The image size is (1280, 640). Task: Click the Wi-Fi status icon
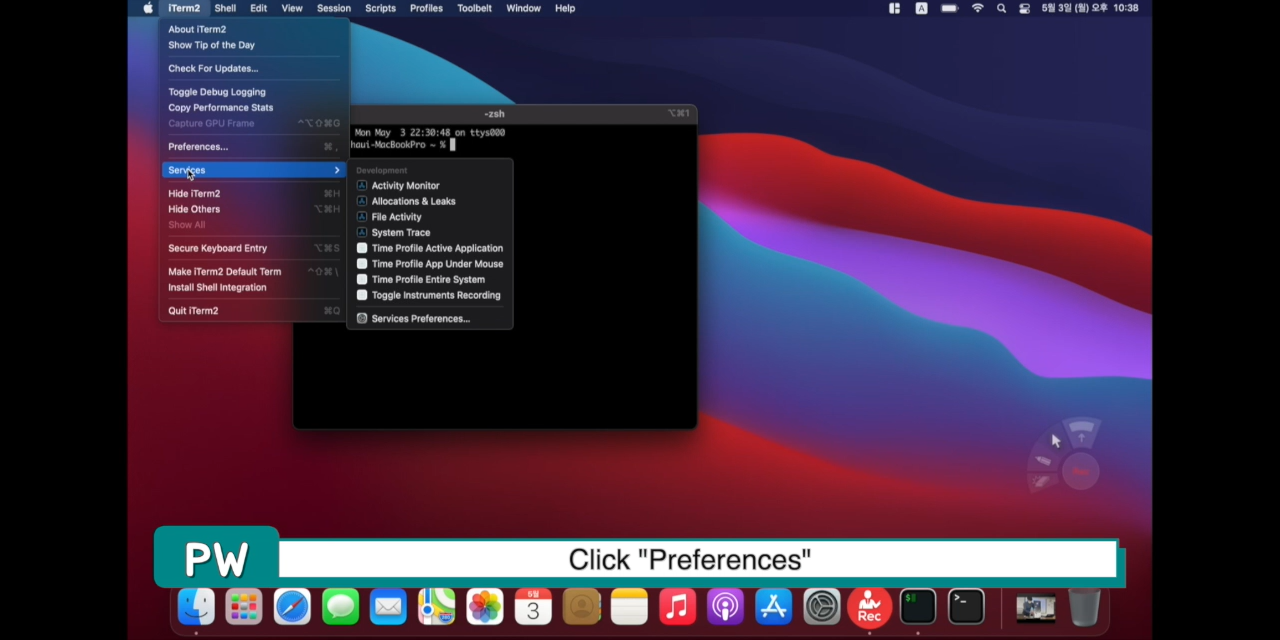977,8
